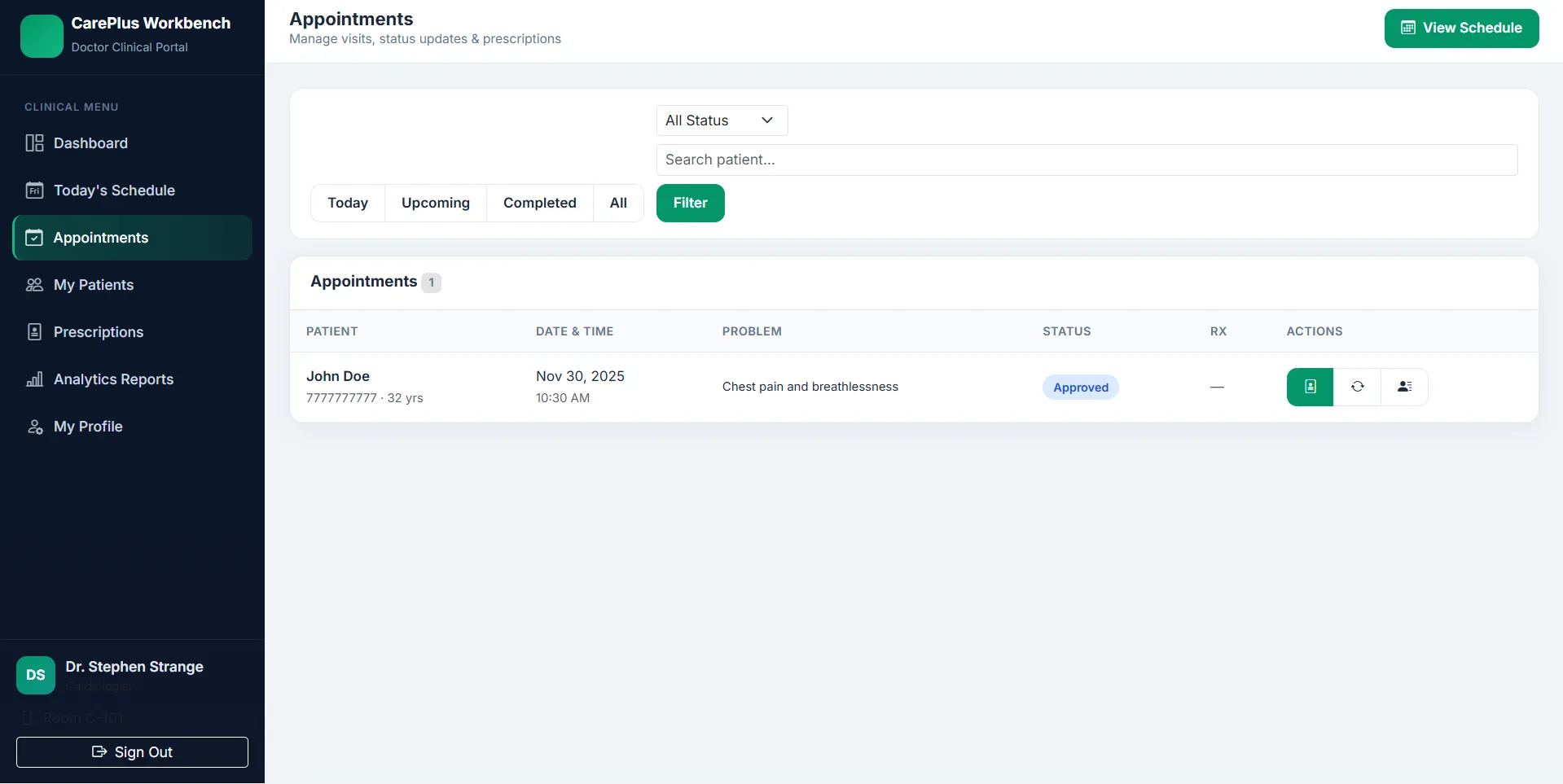
Task: Open Today's Schedule menu item
Action: tap(132, 191)
